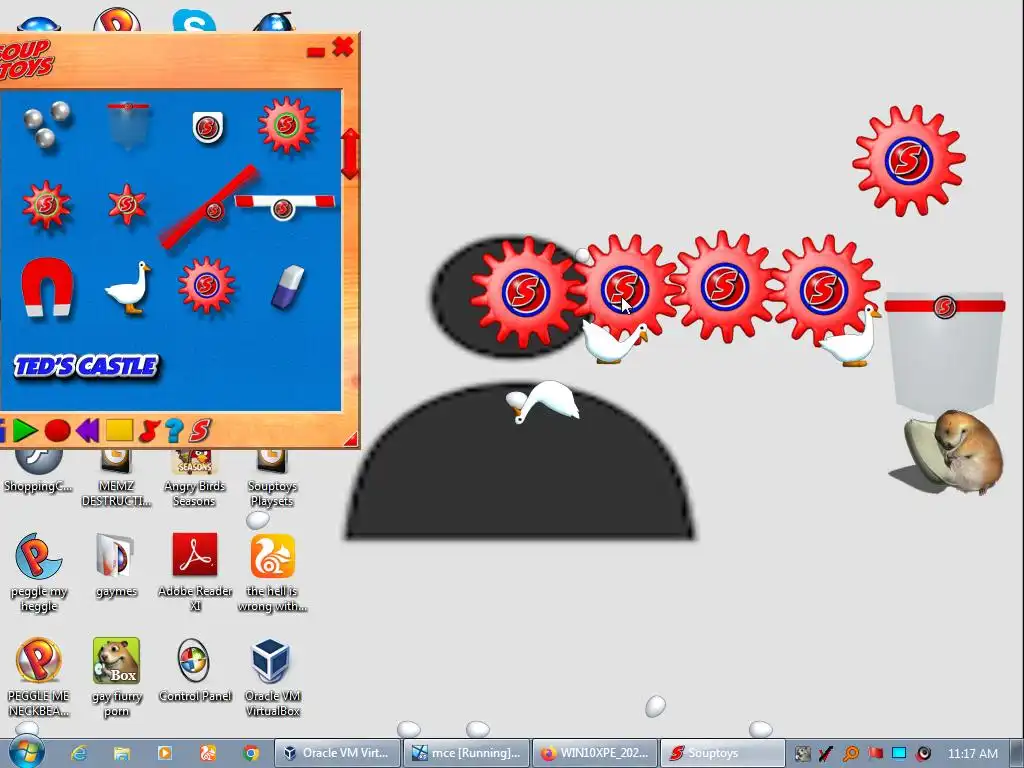Click the gear nearest the bucket's red lid
The height and width of the screenshot is (768, 1024).
(x=824, y=289)
